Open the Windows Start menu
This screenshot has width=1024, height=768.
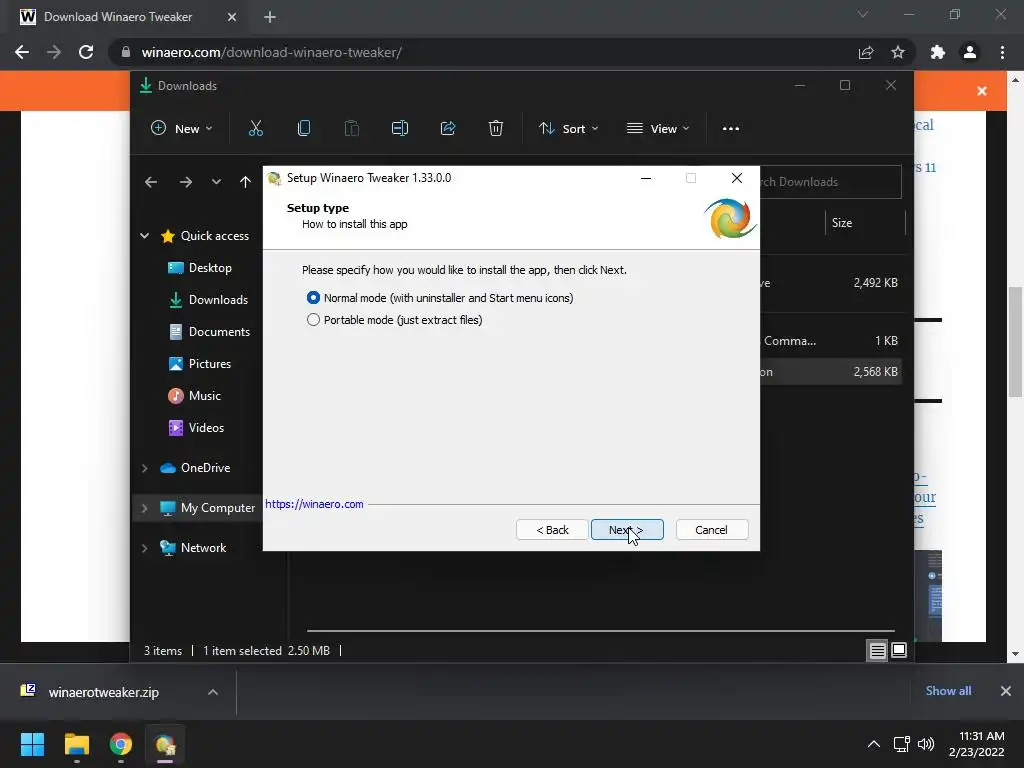32,744
